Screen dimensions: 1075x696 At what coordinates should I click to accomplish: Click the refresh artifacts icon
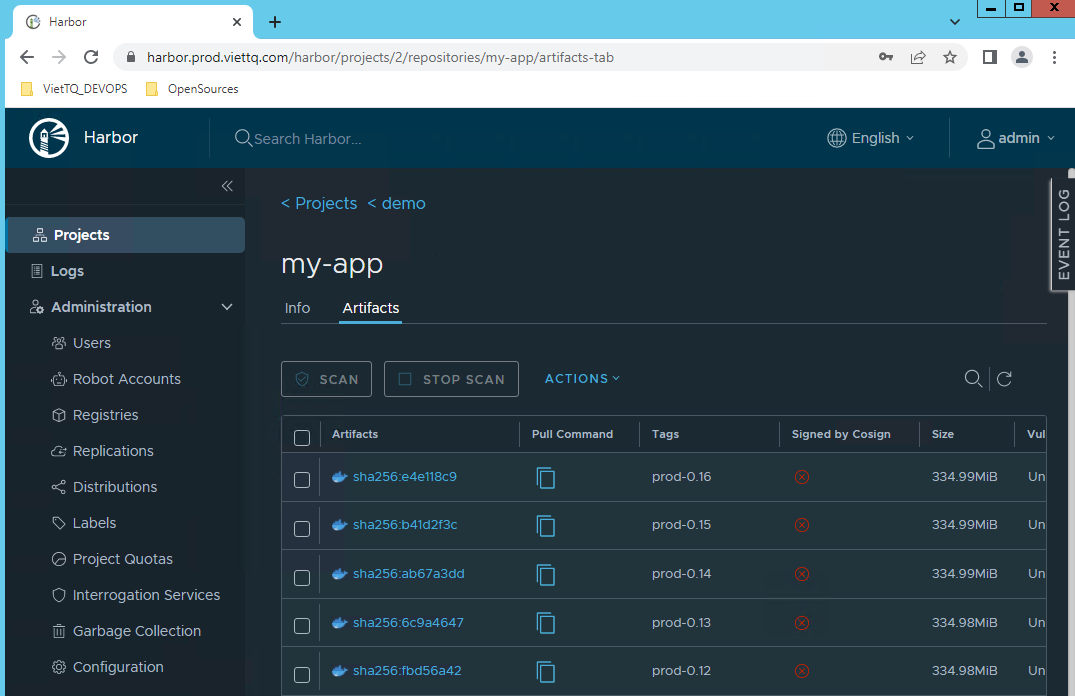click(x=1004, y=379)
